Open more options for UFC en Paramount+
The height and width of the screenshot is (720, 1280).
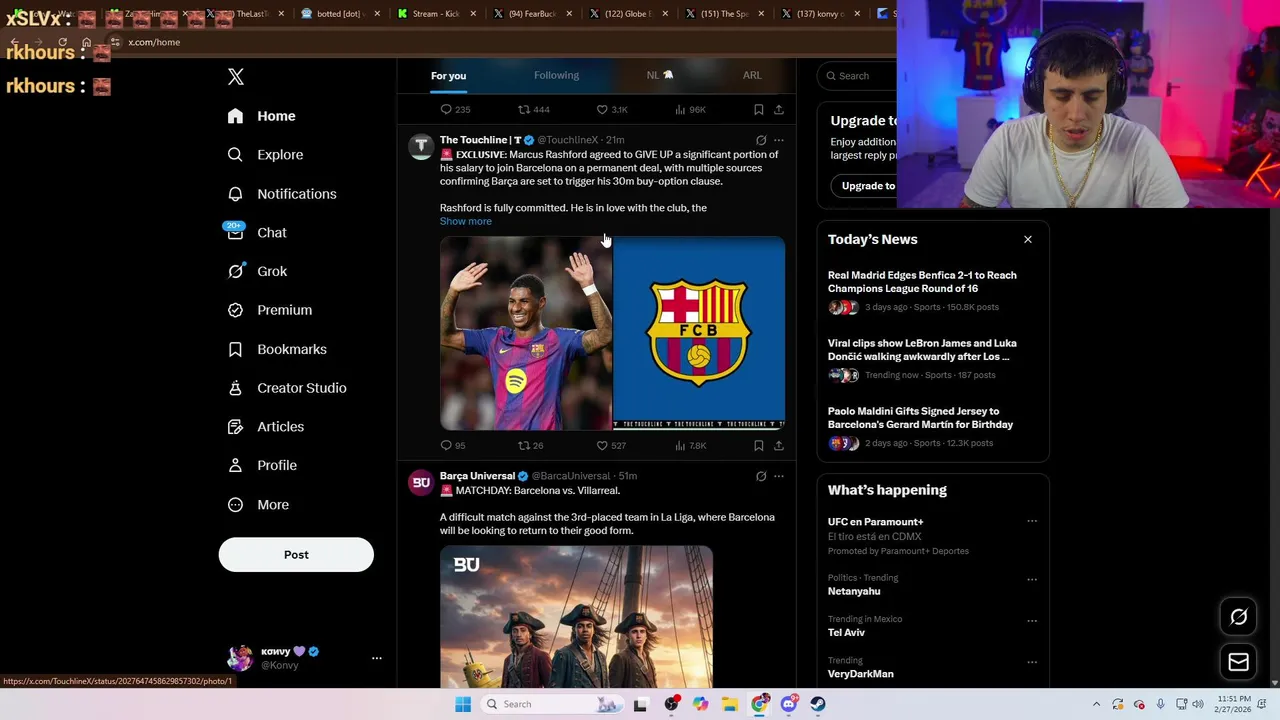point(1032,521)
